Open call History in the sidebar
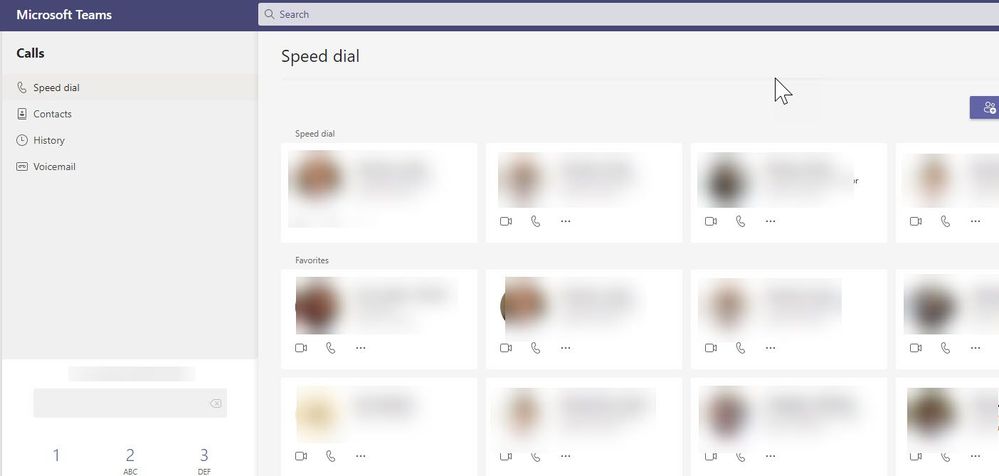This screenshot has width=999, height=476. tap(129, 140)
